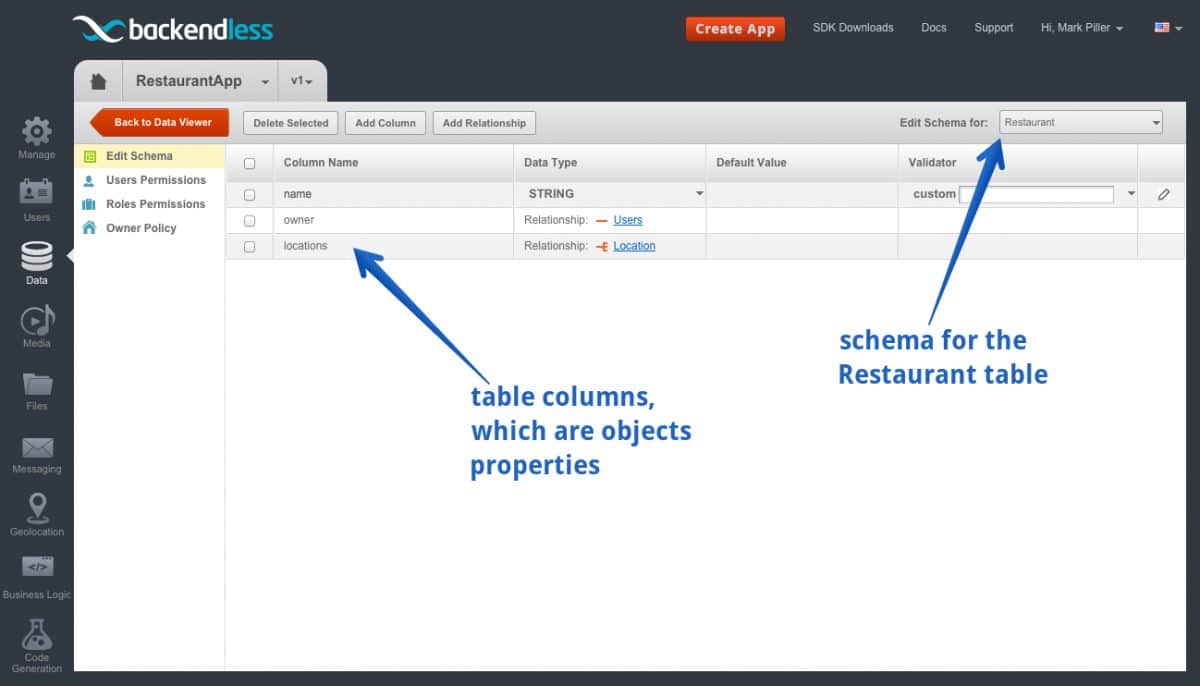The image size is (1200, 686).
Task: Check the box for the name column
Action: [250, 195]
